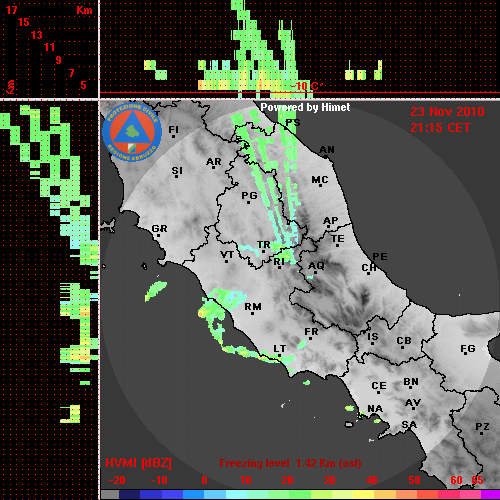Click the '30' value on dBZ scale
This screenshot has height=500, width=500.
pos(329,480)
